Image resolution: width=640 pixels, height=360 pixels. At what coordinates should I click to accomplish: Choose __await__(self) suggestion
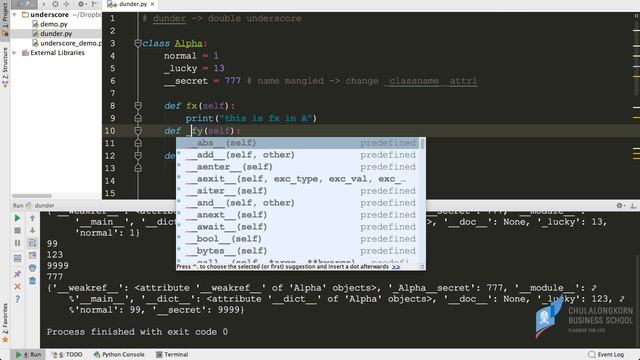pos(298,227)
